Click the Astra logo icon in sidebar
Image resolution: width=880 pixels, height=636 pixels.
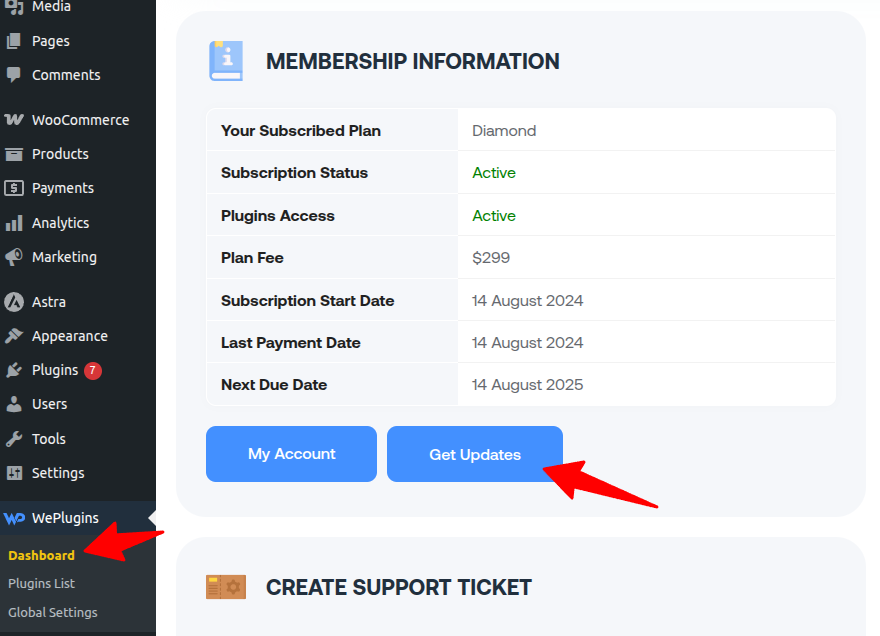pyautogui.click(x=15, y=301)
